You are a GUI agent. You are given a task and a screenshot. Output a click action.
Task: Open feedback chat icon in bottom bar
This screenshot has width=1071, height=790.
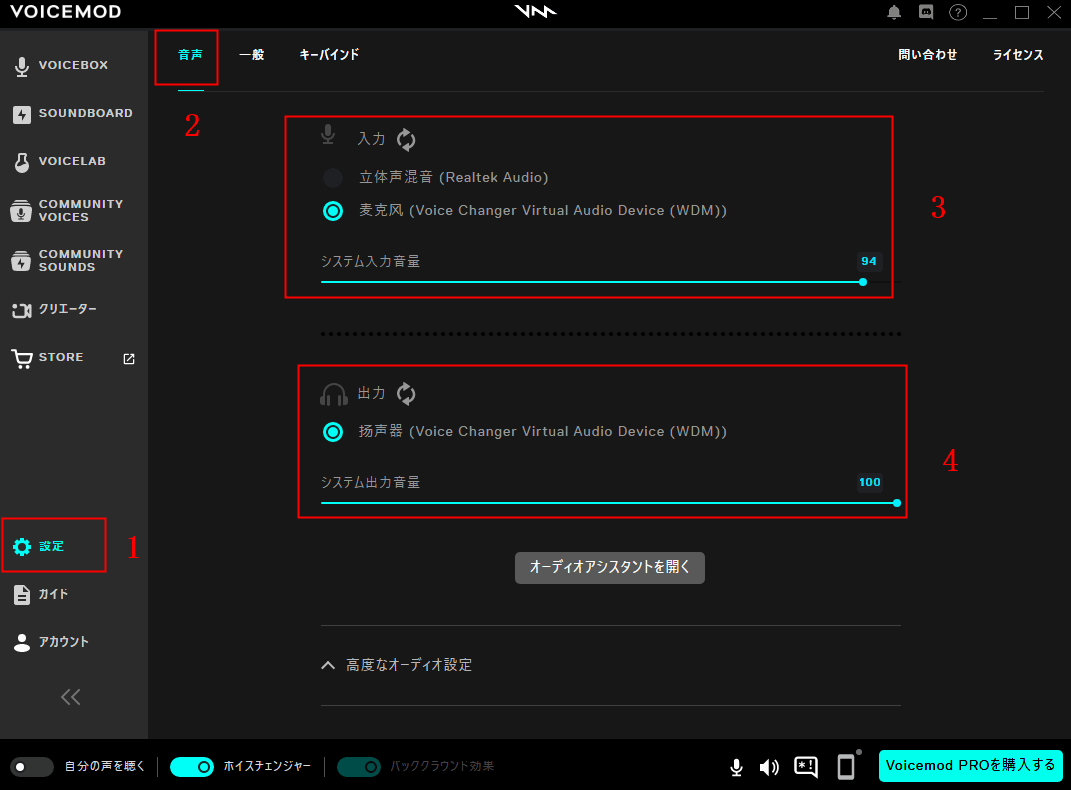[806, 767]
